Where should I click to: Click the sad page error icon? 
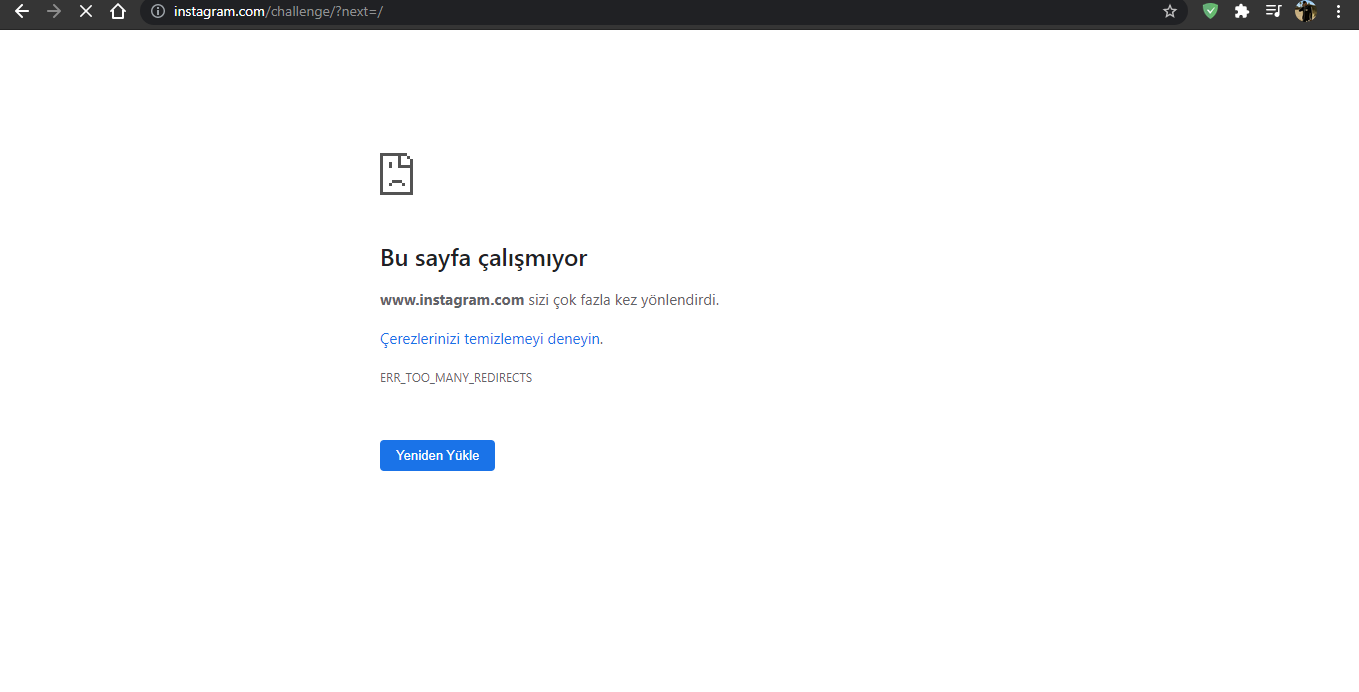coord(396,174)
